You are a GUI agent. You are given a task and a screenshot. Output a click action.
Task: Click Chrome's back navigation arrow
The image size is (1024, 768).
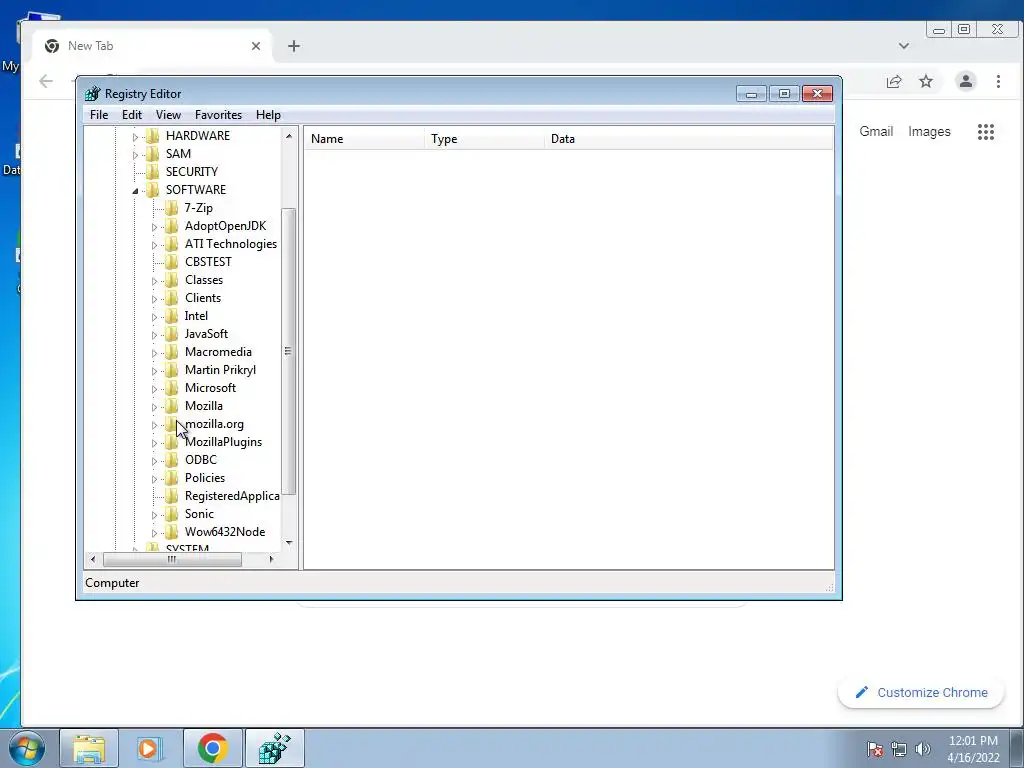coord(46,81)
